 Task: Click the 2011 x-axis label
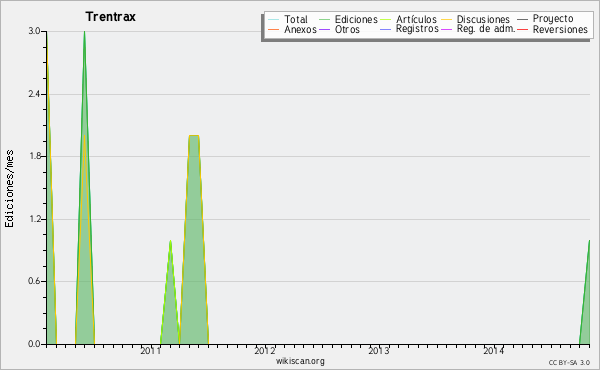click(150, 350)
